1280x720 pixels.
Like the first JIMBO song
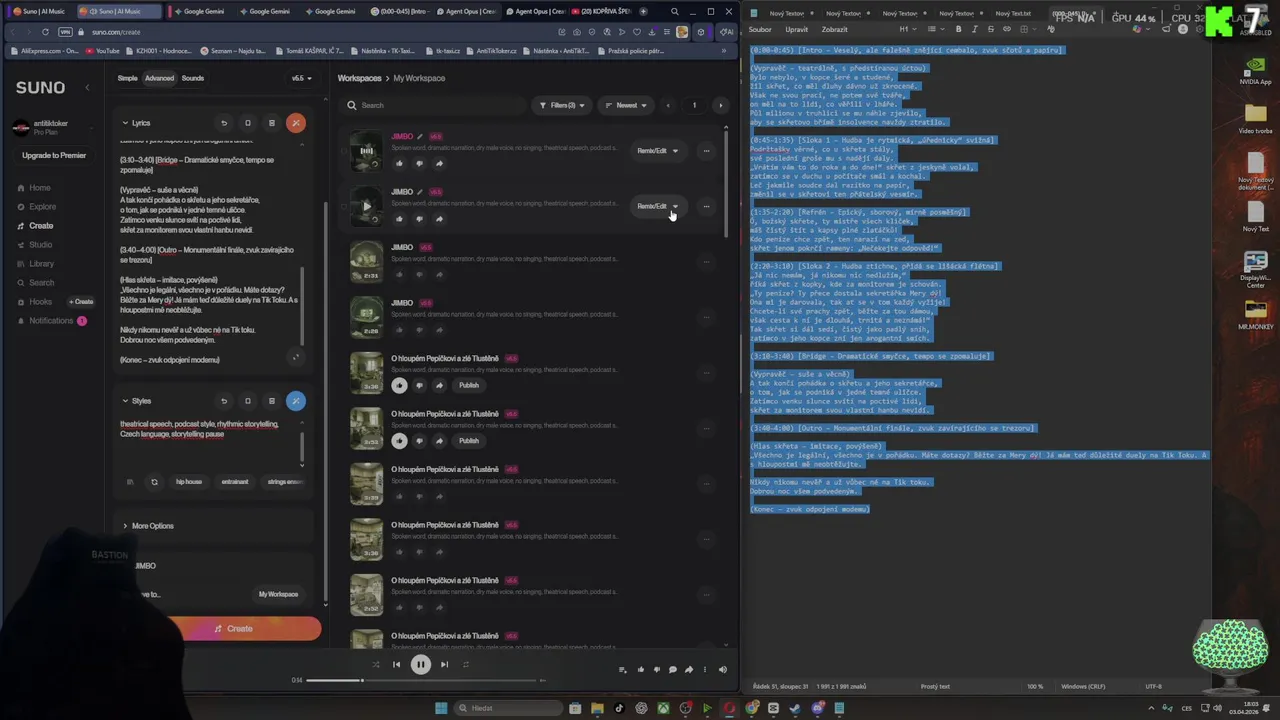[x=399, y=163]
